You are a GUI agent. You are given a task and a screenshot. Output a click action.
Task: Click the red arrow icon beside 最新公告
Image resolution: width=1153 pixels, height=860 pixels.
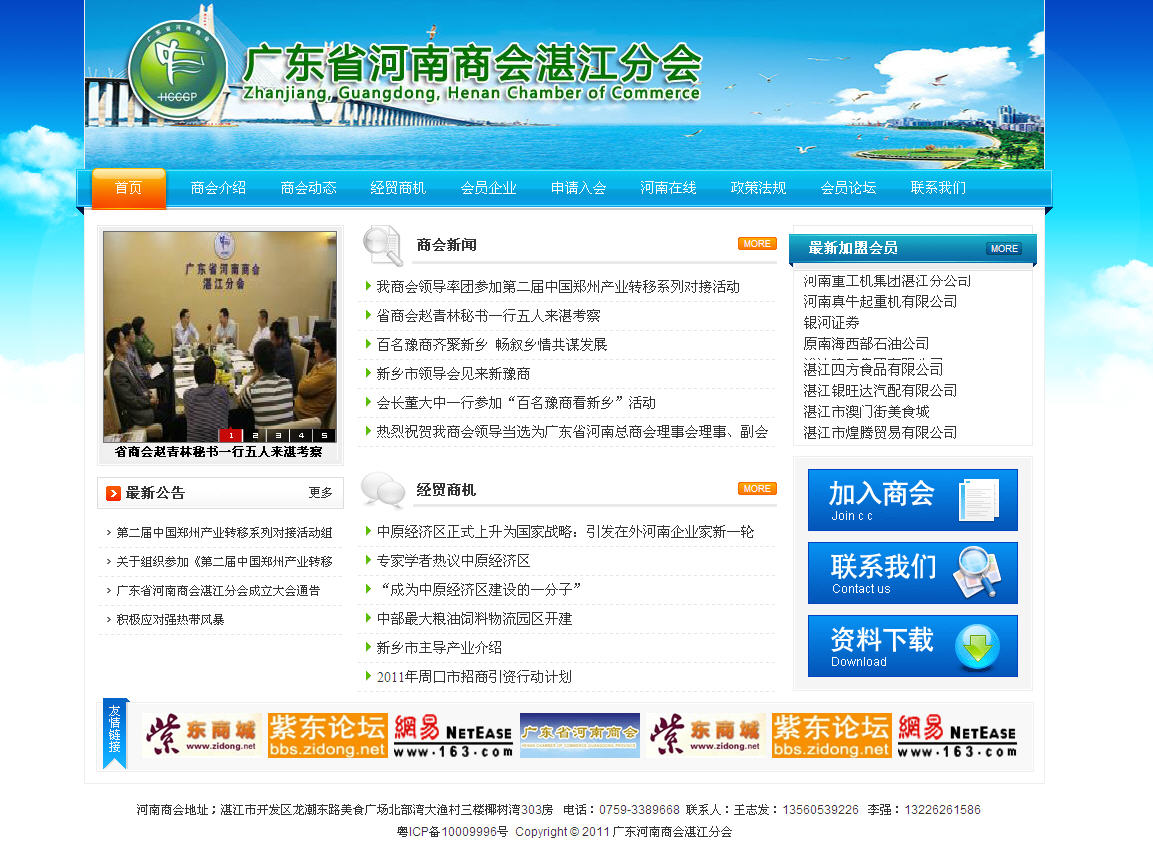pos(113,493)
